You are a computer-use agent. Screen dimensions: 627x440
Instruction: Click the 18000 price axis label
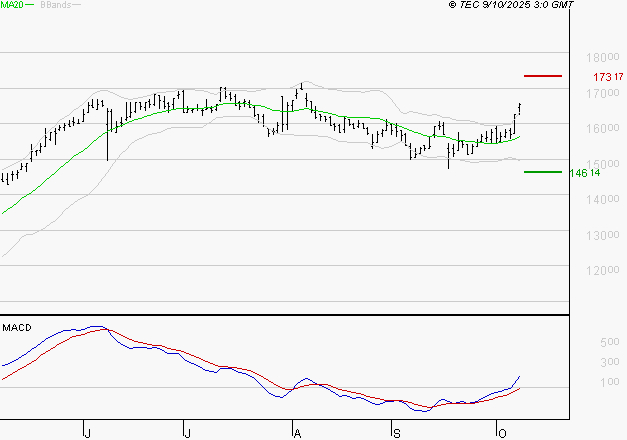[603, 58]
